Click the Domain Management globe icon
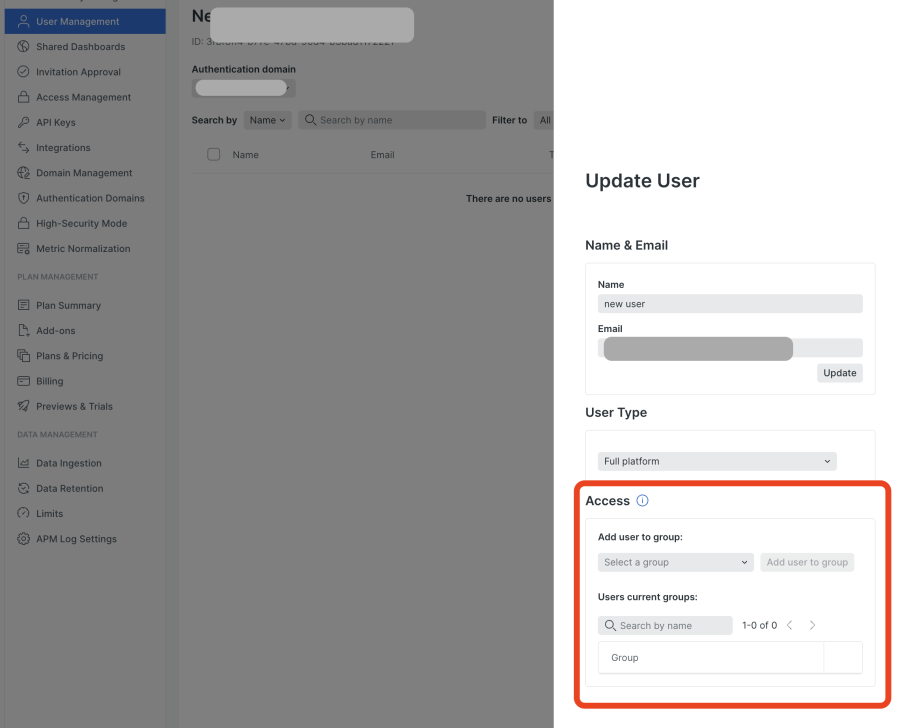 (x=20, y=172)
